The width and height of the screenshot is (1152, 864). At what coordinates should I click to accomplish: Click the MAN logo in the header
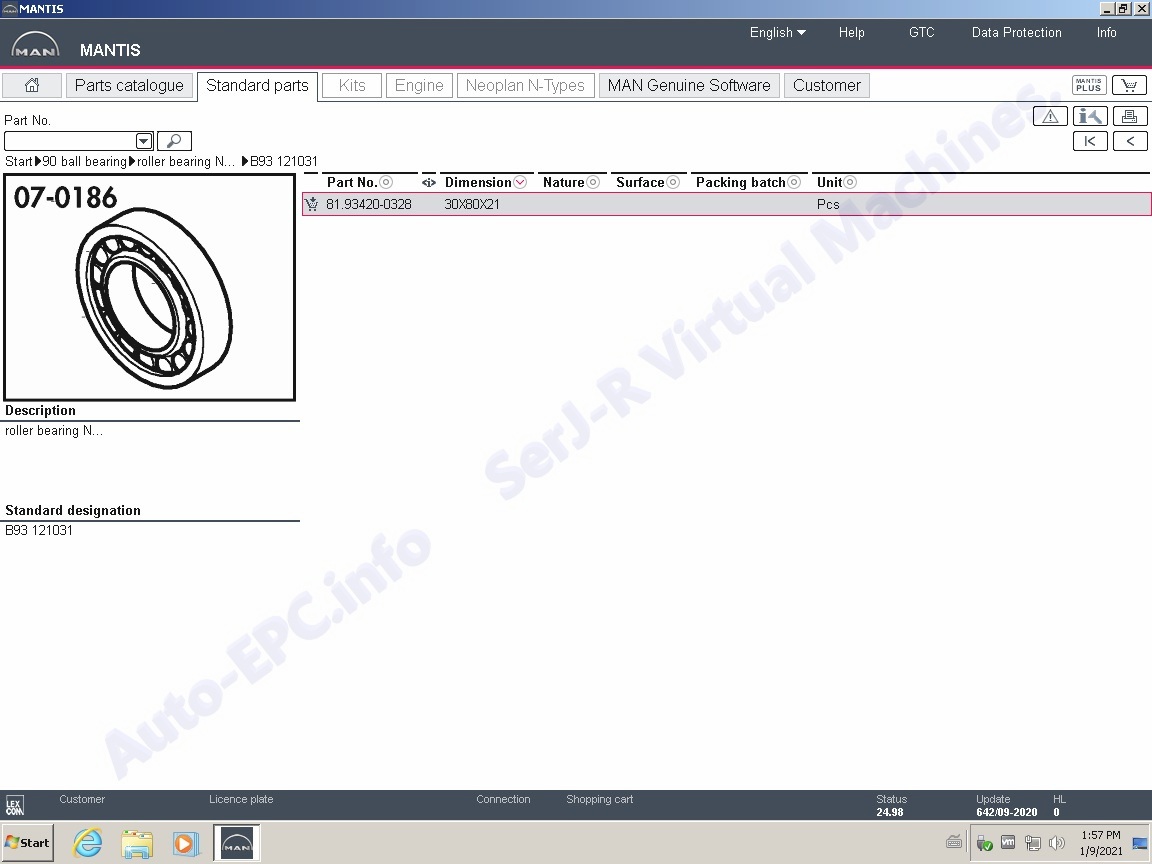coord(35,46)
